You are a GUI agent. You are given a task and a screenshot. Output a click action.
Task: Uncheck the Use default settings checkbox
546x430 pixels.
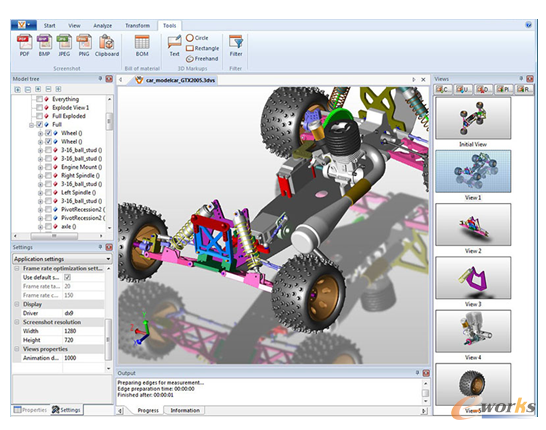pyautogui.click(x=68, y=277)
